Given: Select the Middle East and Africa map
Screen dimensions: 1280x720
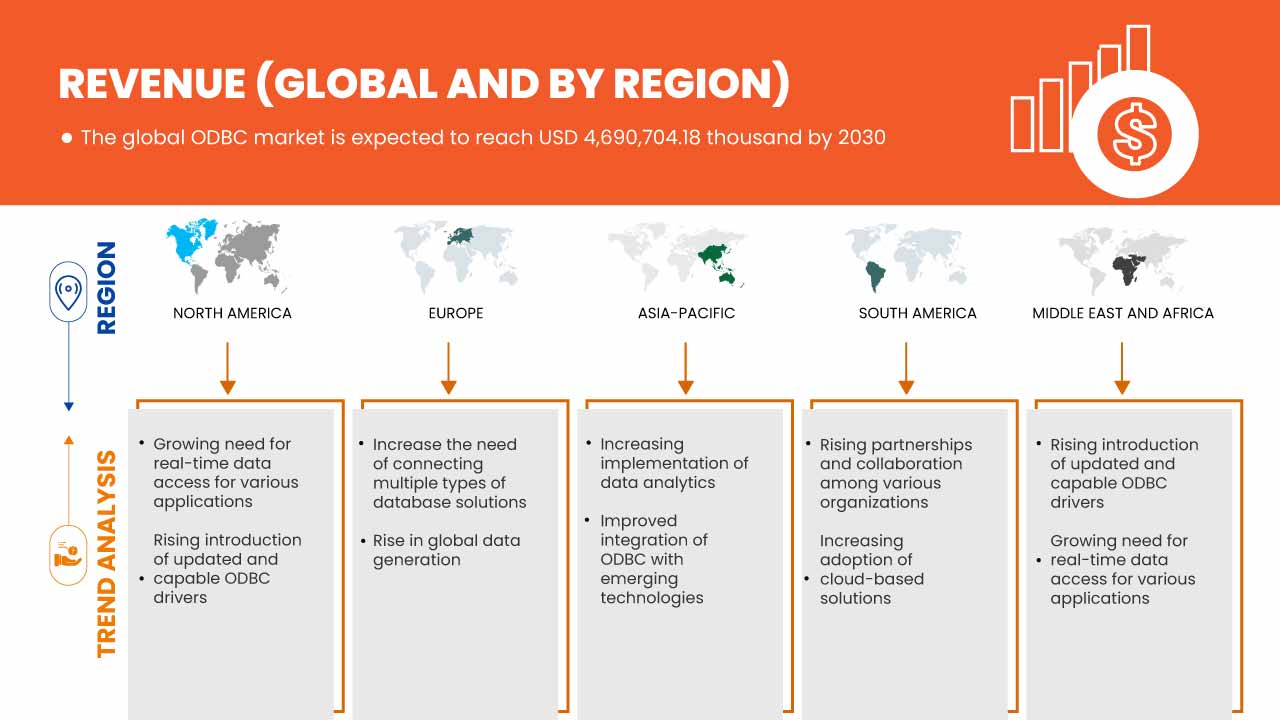Looking at the screenshot, I should coord(1122,257).
